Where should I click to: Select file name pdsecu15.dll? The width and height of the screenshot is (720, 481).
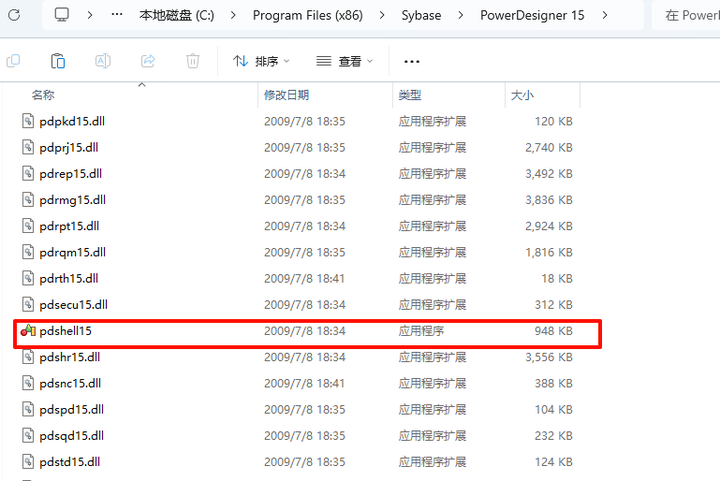[x=73, y=305]
